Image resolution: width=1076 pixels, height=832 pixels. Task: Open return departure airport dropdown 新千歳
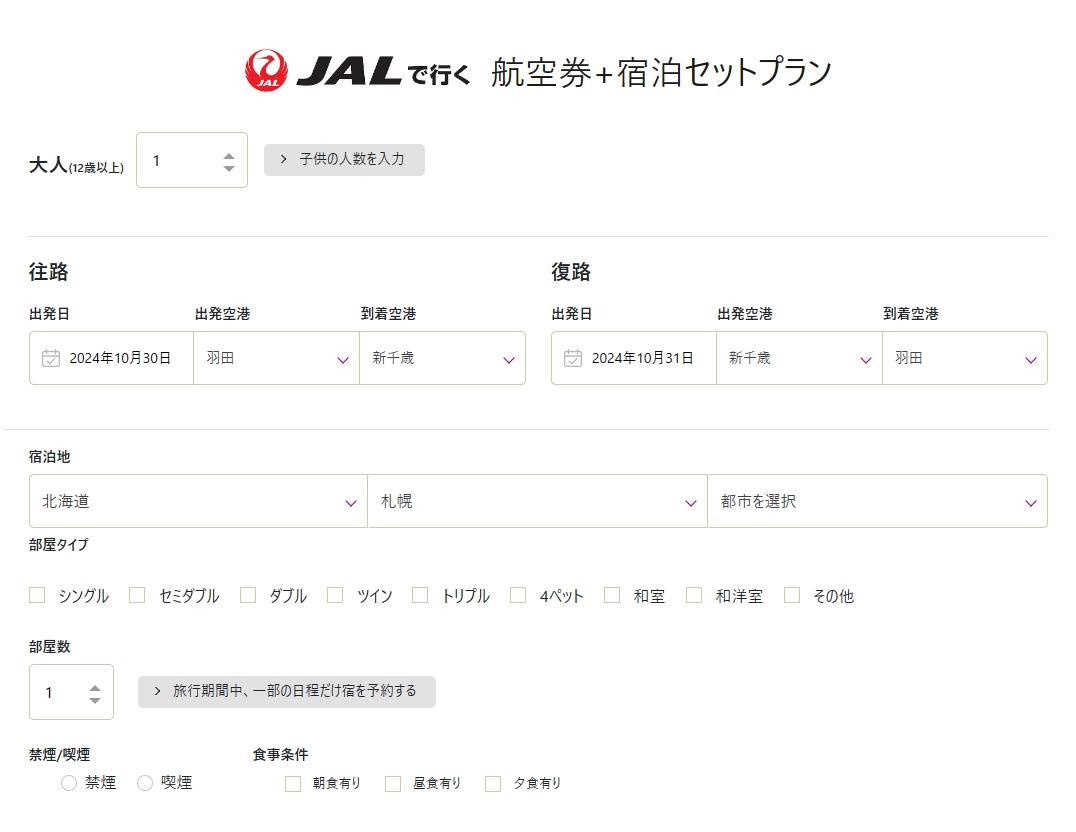(x=799, y=358)
